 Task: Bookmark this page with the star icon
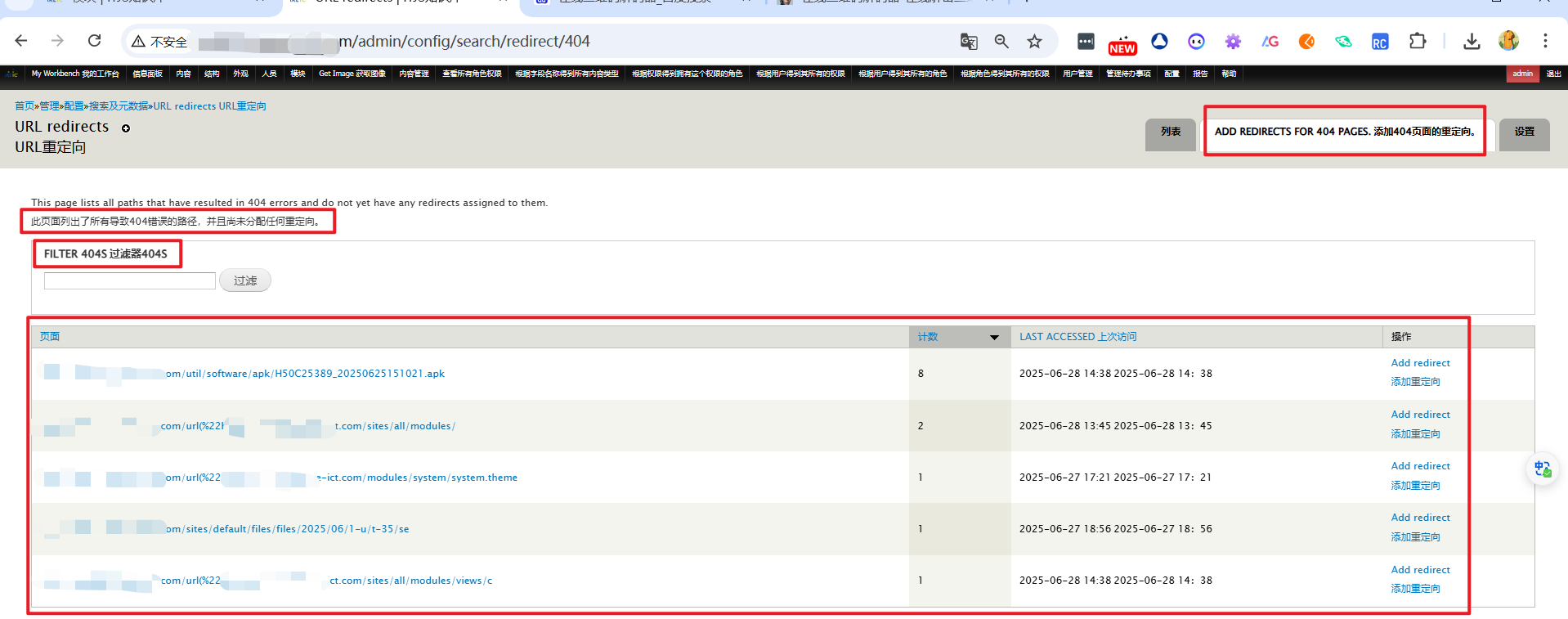(x=1035, y=41)
